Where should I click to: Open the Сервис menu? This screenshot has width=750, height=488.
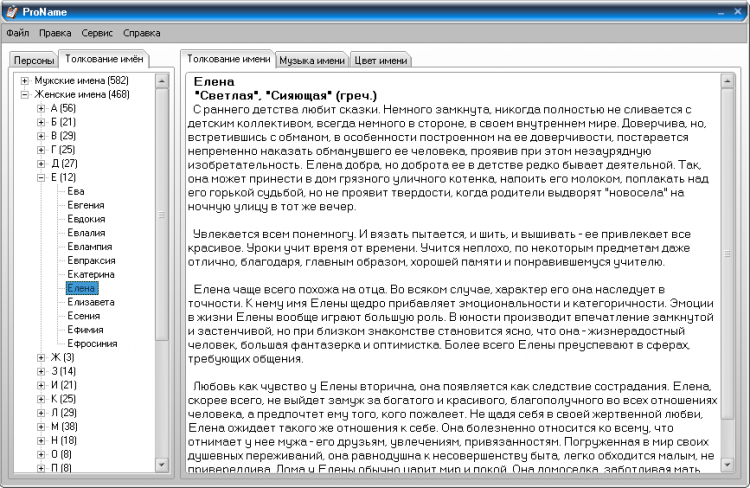(x=97, y=33)
